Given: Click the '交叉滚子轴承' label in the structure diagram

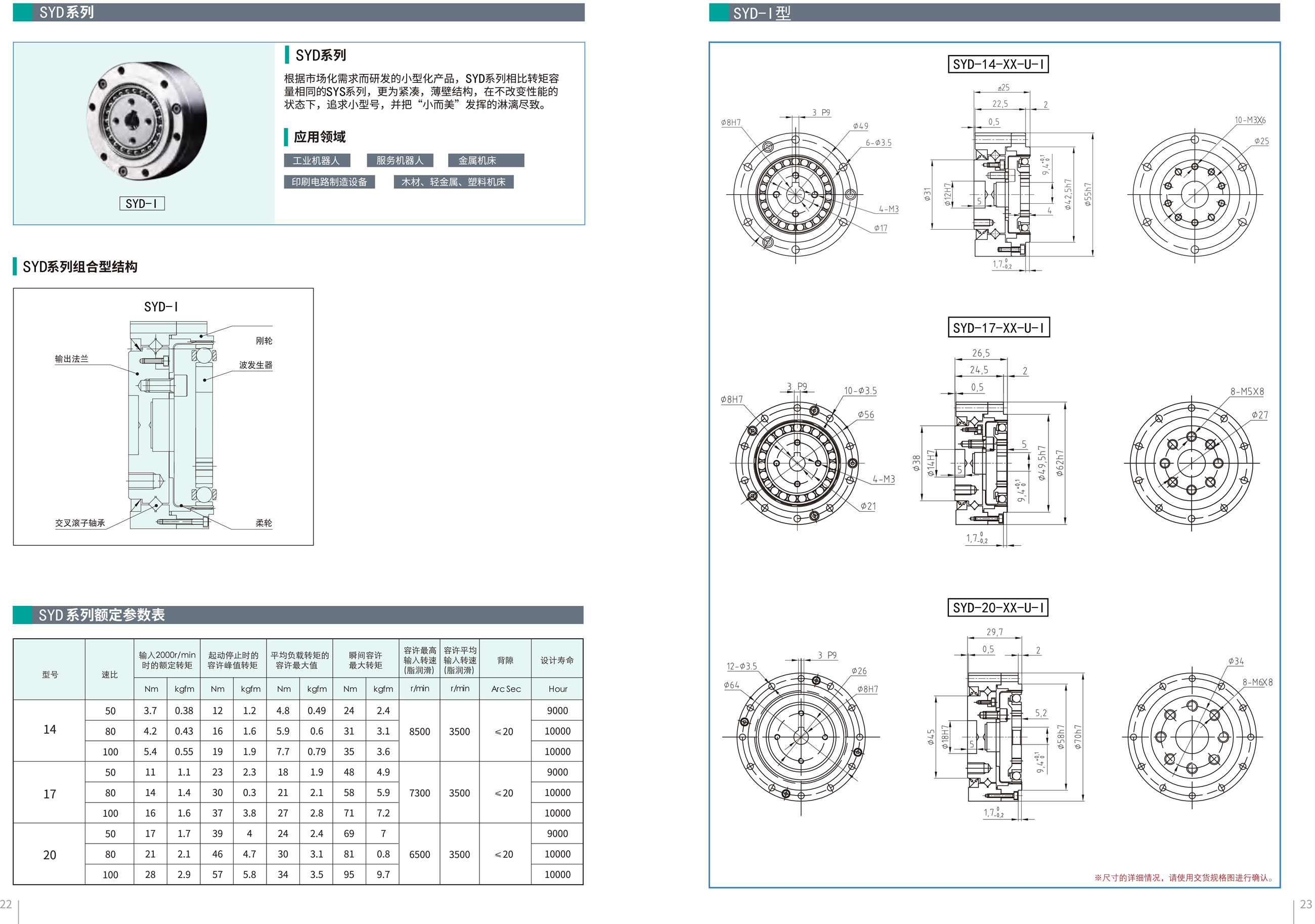Looking at the screenshot, I should [x=80, y=523].
